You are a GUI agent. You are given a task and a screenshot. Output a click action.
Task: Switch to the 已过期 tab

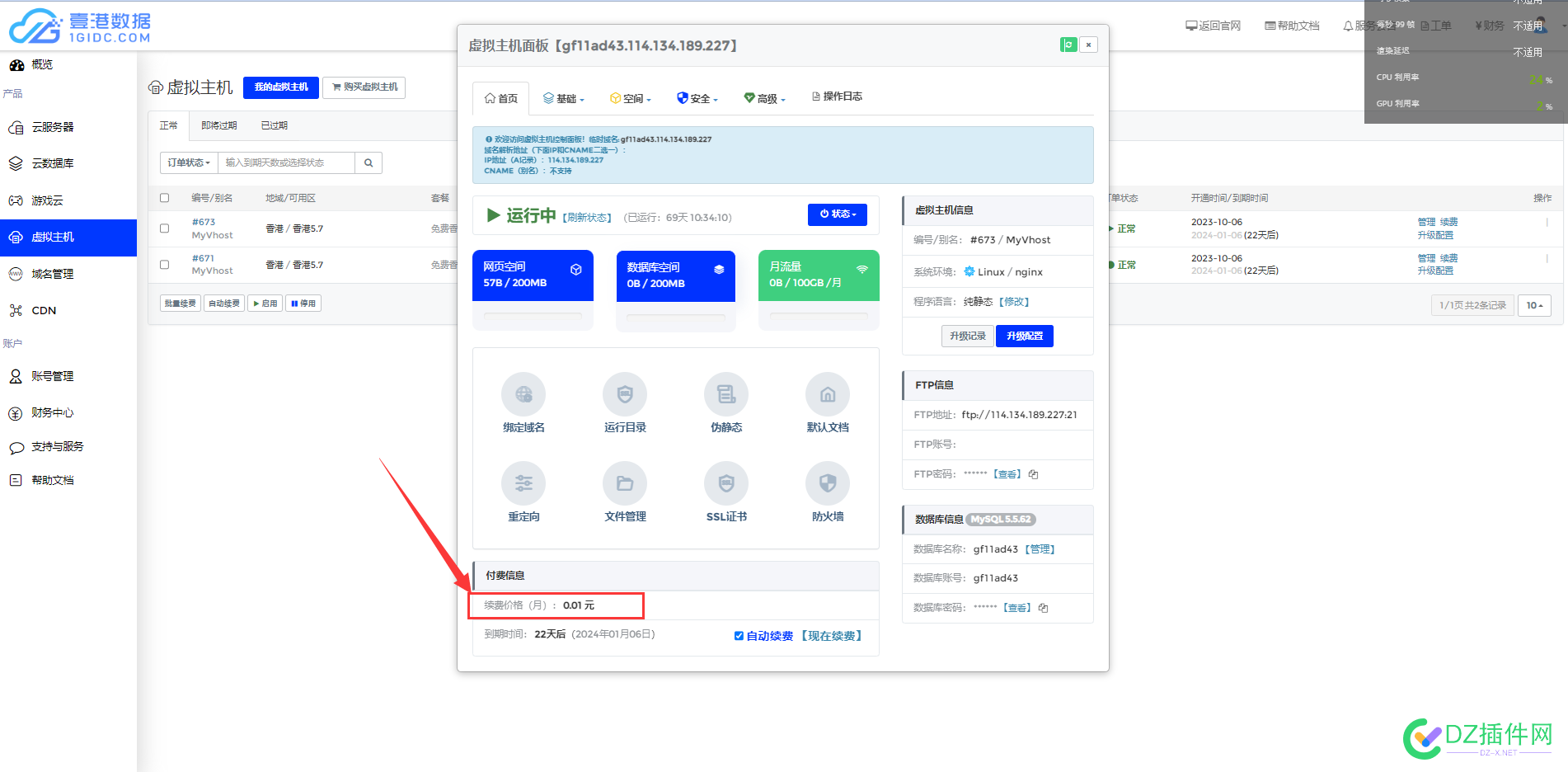(x=275, y=125)
